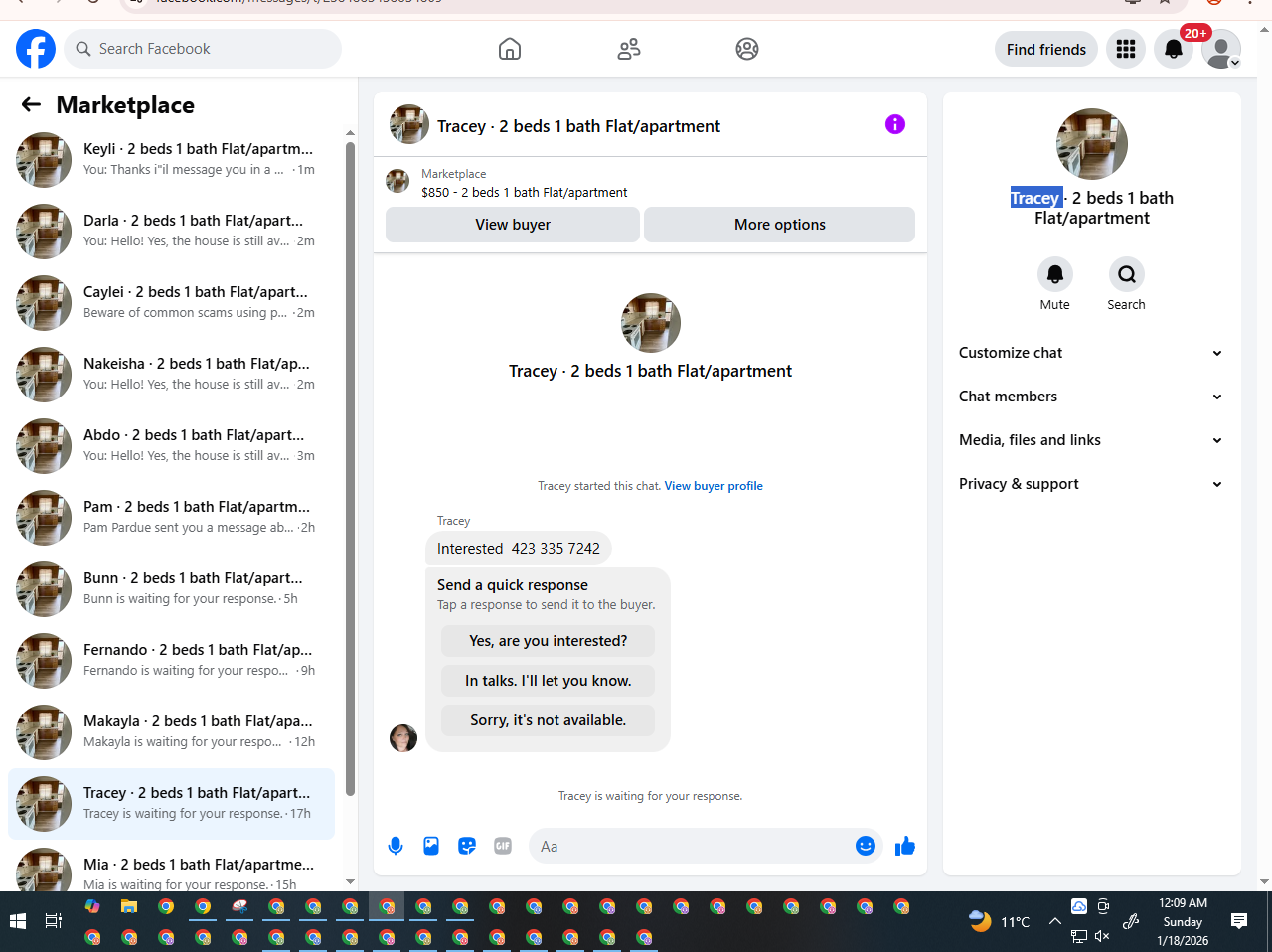Open More options for listing

coord(780,225)
